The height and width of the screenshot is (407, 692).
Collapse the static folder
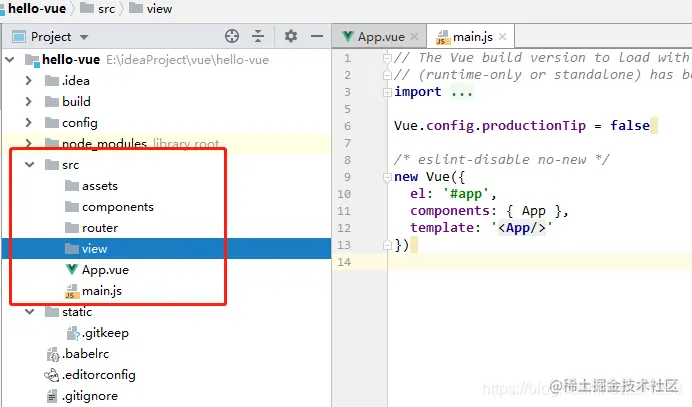pyautogui.click(x=30, y=312)
